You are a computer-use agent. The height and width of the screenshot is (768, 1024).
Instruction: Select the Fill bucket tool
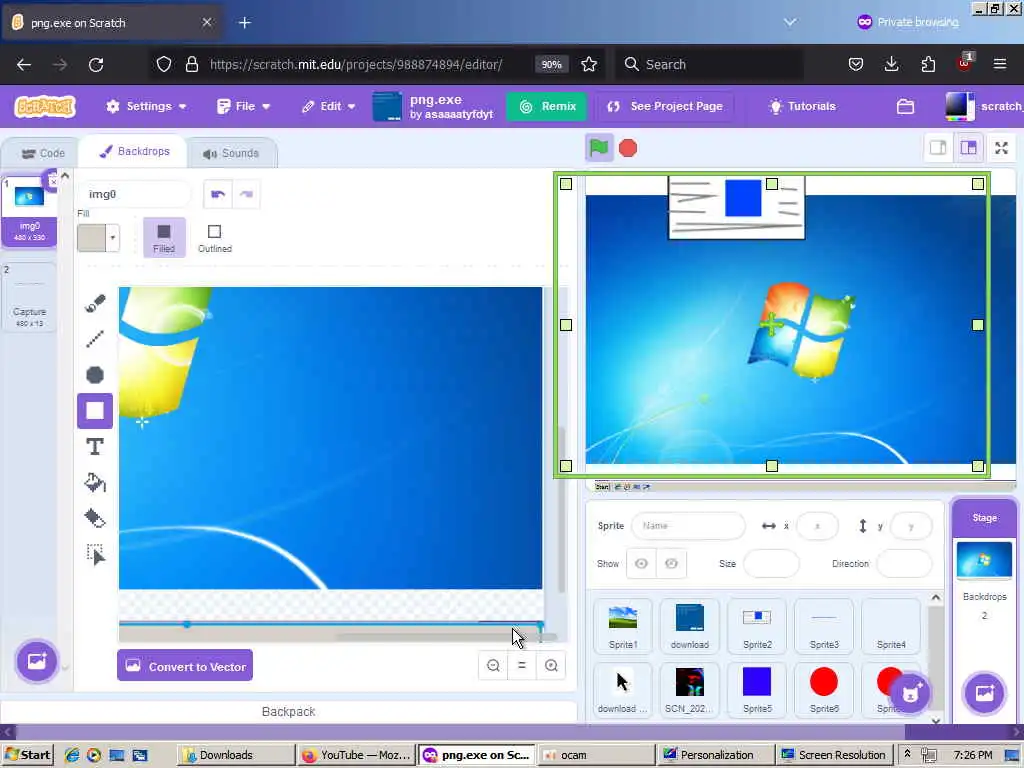point(95,483)
